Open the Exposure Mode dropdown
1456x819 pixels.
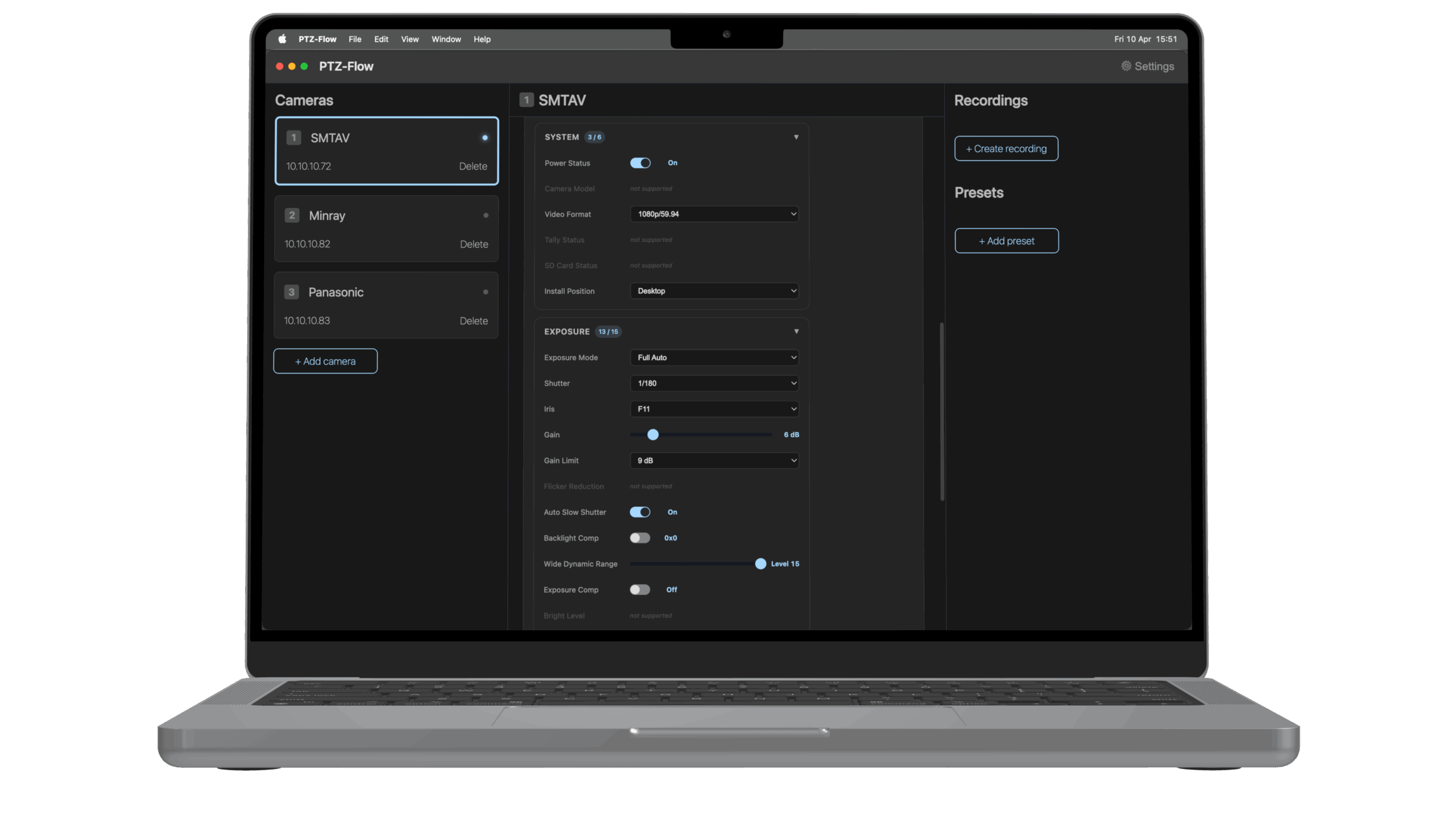(x=714, y=358)
